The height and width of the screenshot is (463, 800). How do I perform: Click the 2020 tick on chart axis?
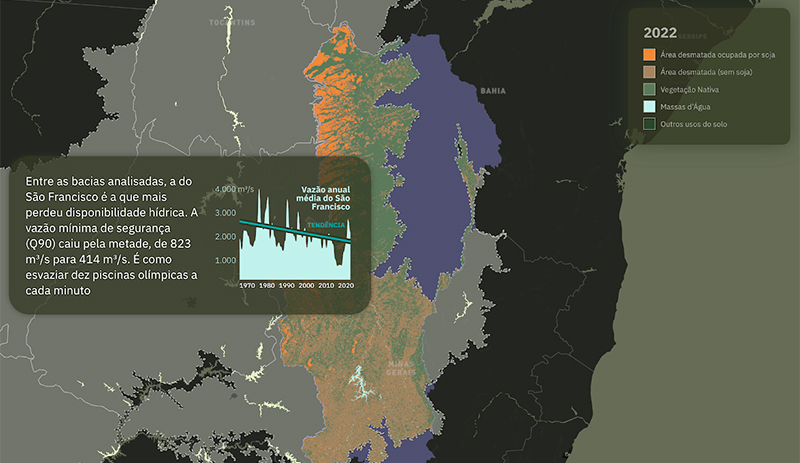tap(345, 285)
